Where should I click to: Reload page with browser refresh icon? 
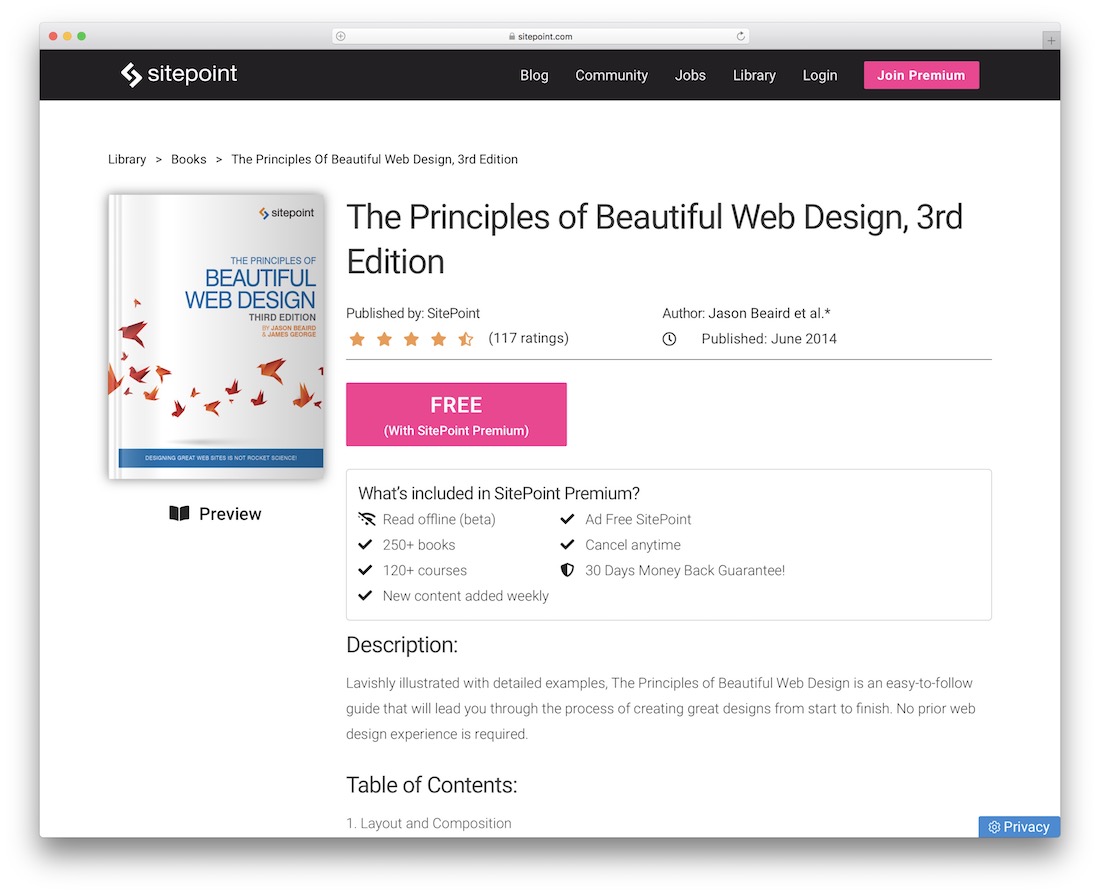point(740,36)
